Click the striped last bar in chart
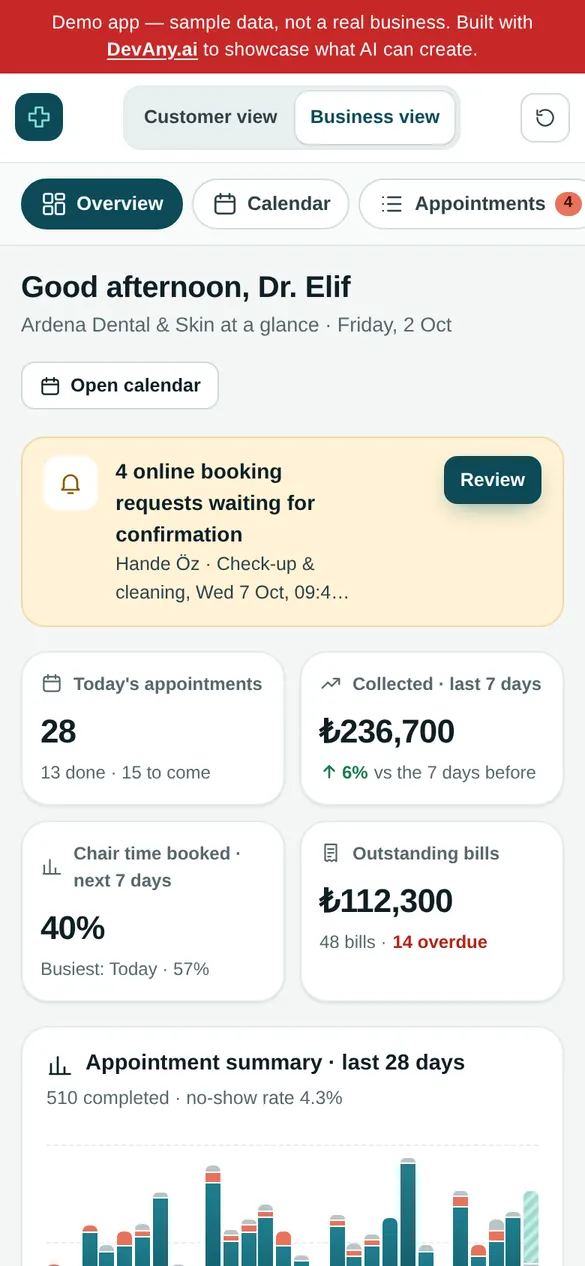 tap(531, 1227)
